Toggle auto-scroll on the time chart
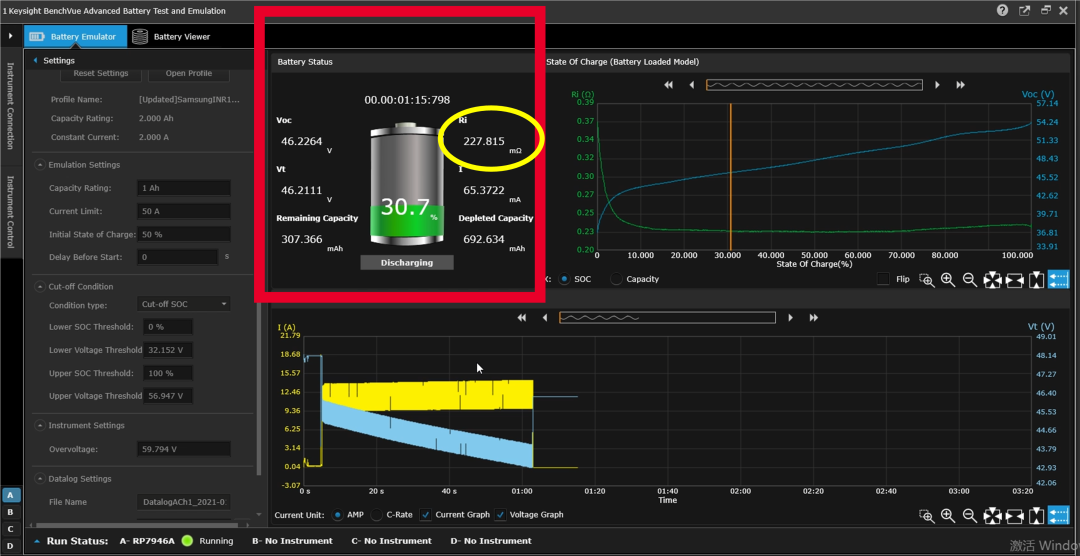1080x556 pixels. [x=1059, y=515]
